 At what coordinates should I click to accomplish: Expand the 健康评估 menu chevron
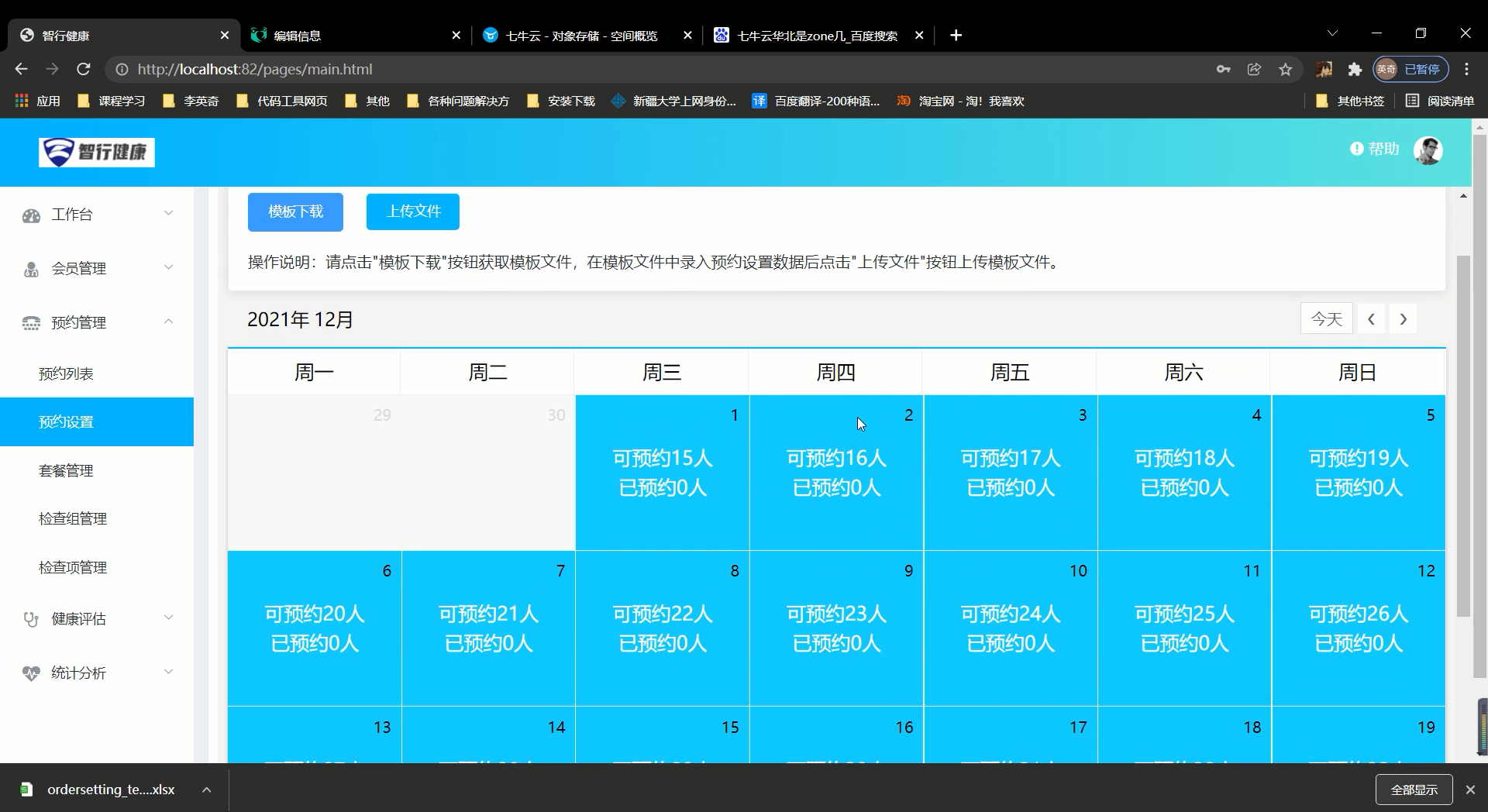[x=168, y=618]
